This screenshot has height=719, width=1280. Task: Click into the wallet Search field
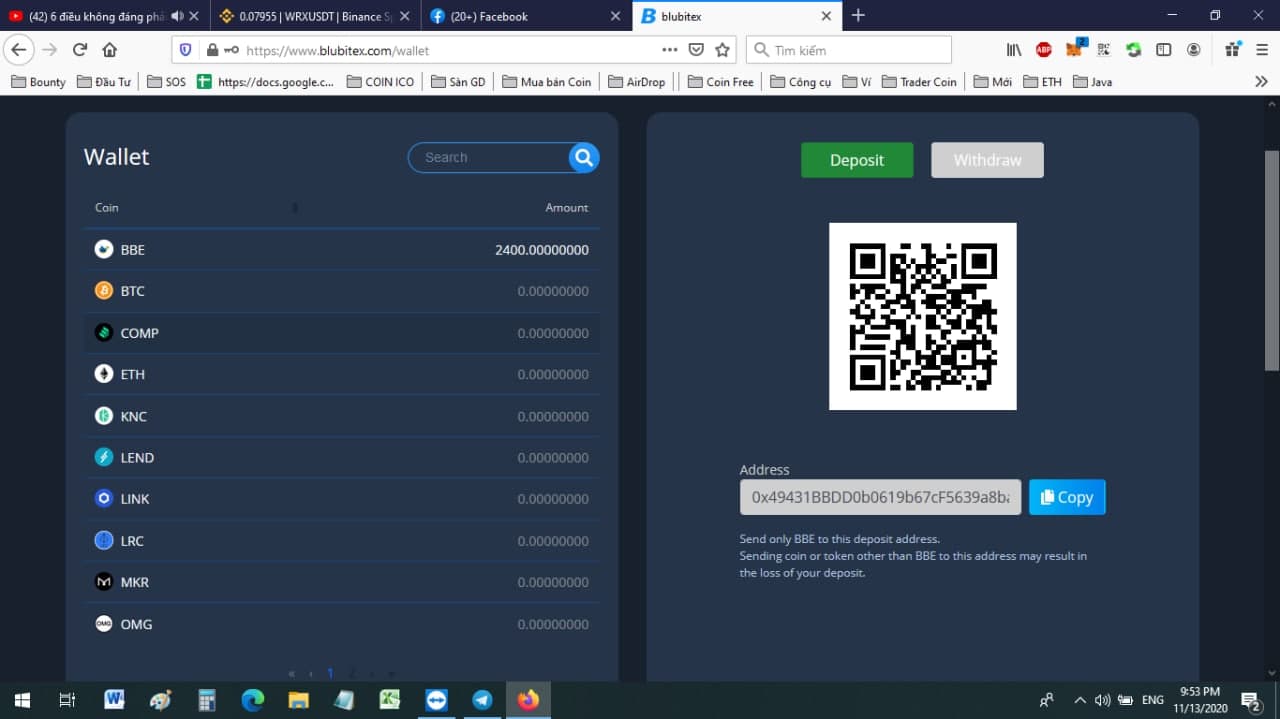(x=492, y=157)
